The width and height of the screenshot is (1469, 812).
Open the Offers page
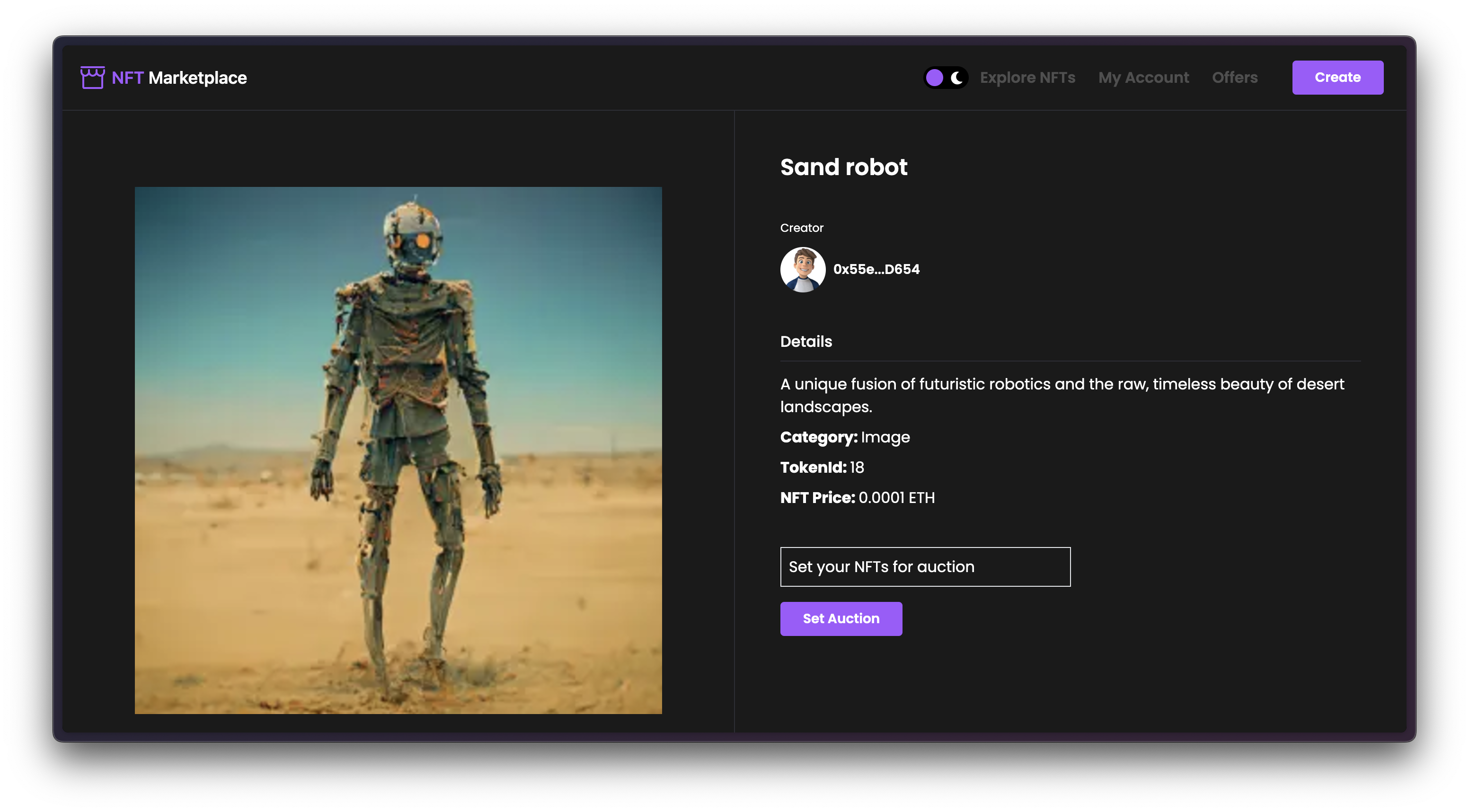coord(1235,78)
